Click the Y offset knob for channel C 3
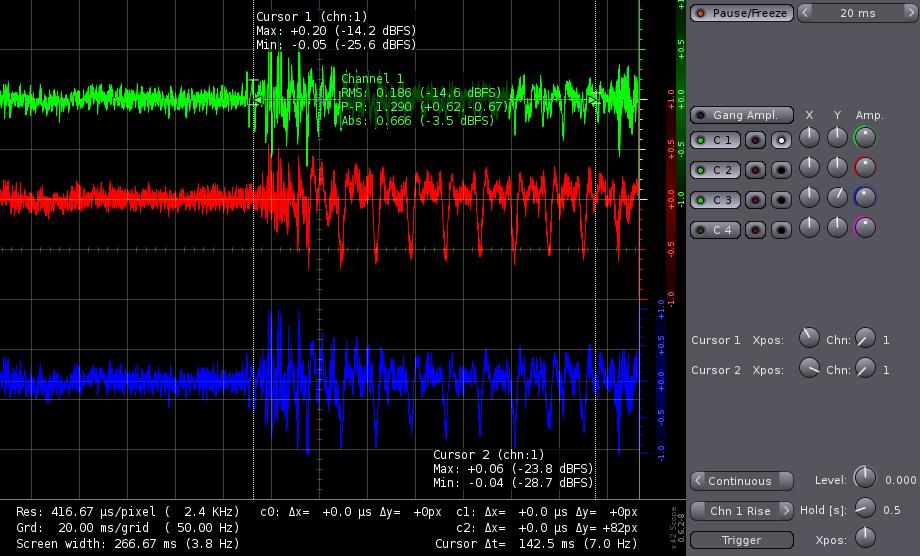The width and height of the screenshot is (920, 556). pyautogui.click(x=837, y=197)
